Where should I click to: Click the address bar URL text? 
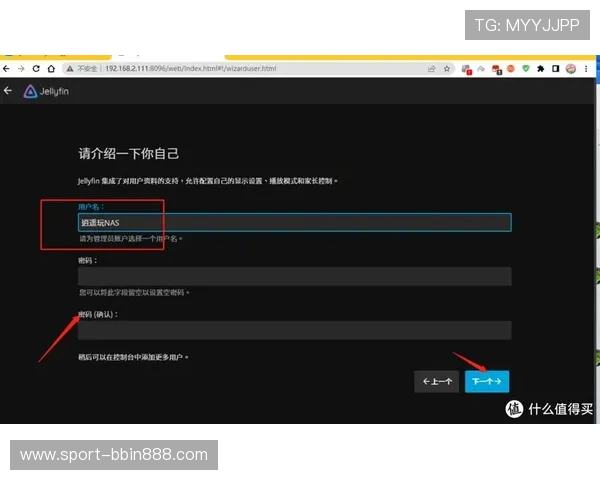point(191,69)
